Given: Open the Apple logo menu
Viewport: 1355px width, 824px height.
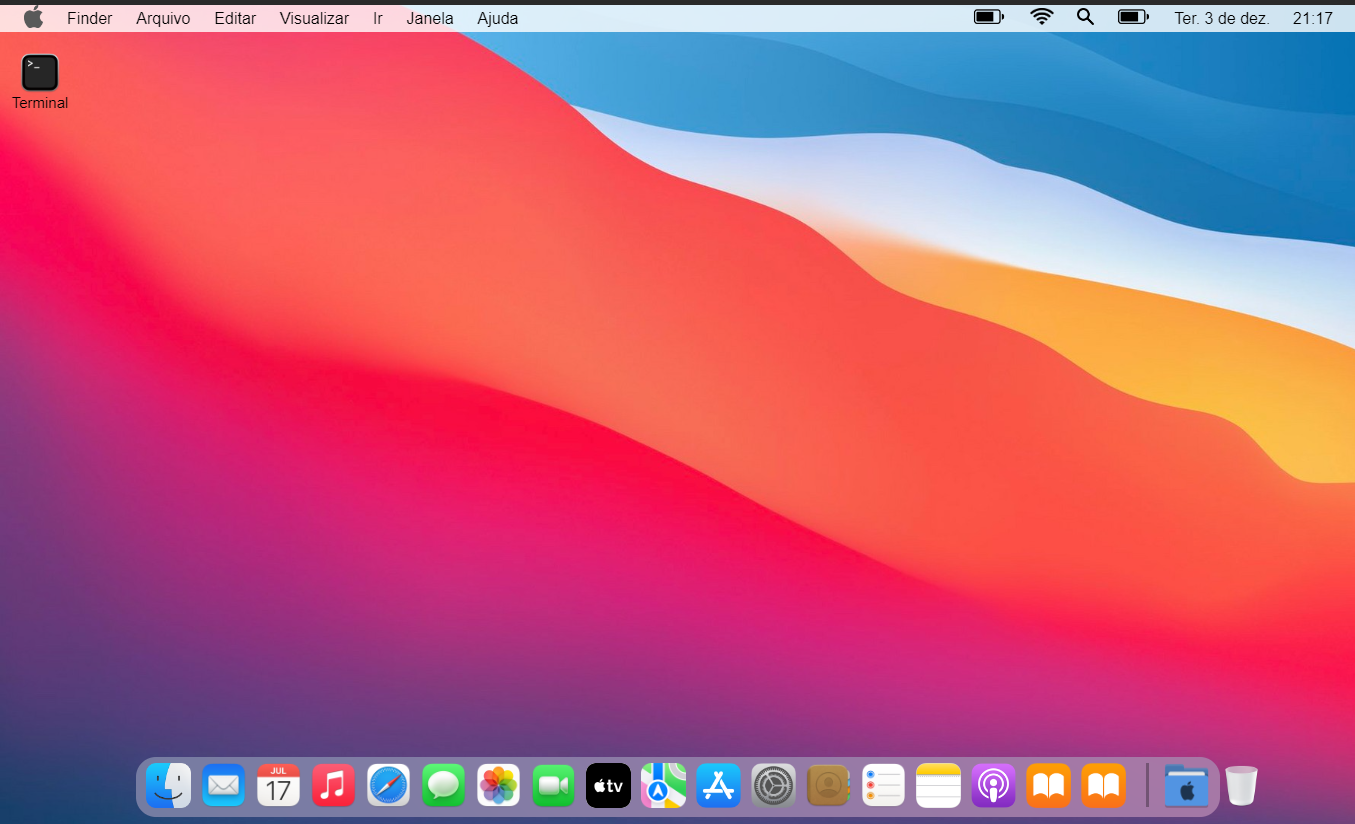Looking at the screenshot, I should click(x=33, y=18).
